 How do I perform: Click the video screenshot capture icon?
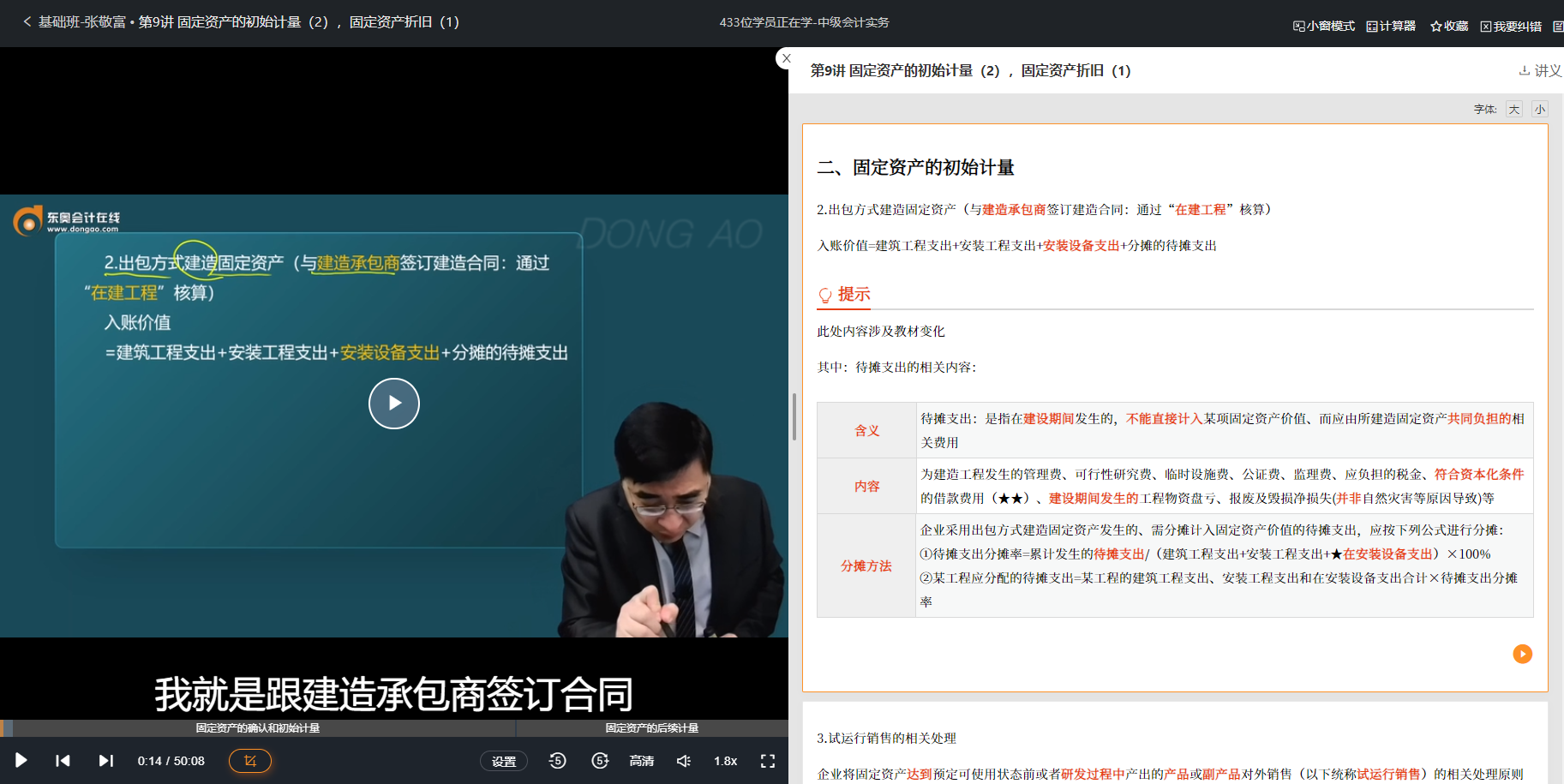click(249, 760)
